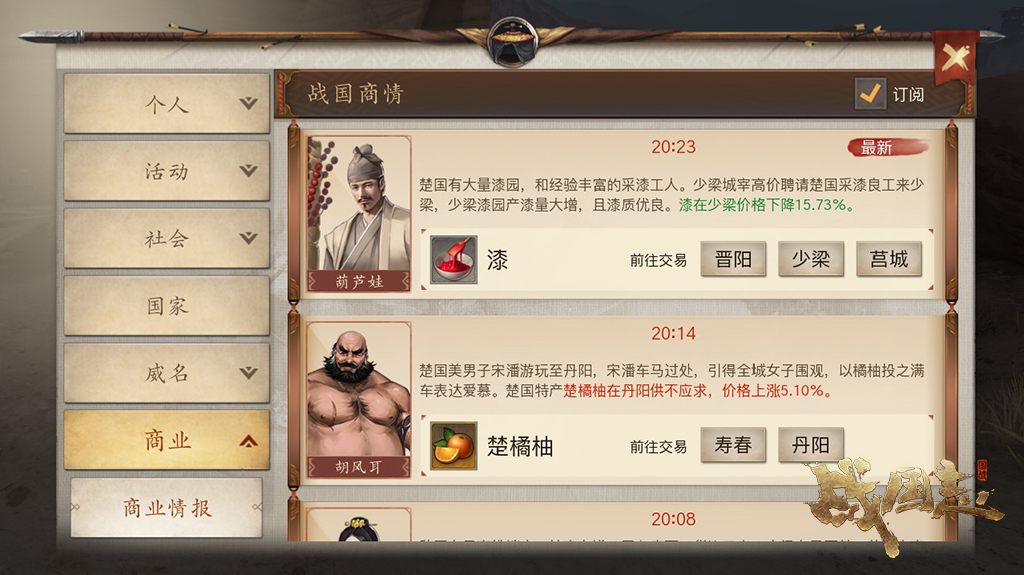The image size is (1024, 575).
Task: Trade 楚橘柚 at 寿春 button
Action: pos(733,445)
